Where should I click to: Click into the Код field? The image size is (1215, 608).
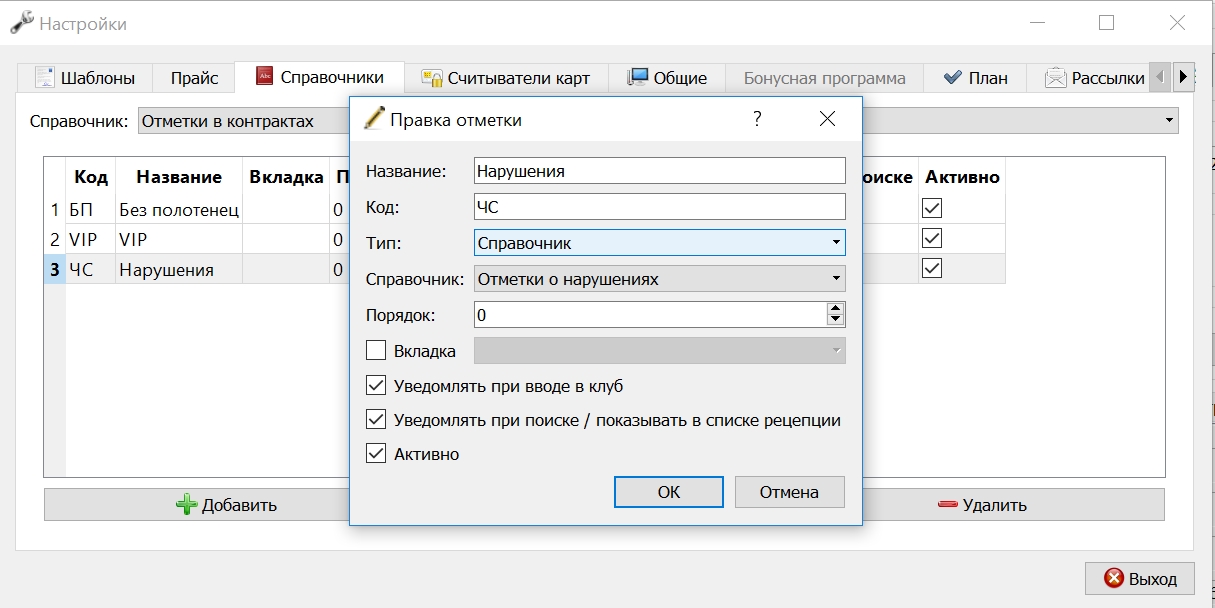pos(659,207)
